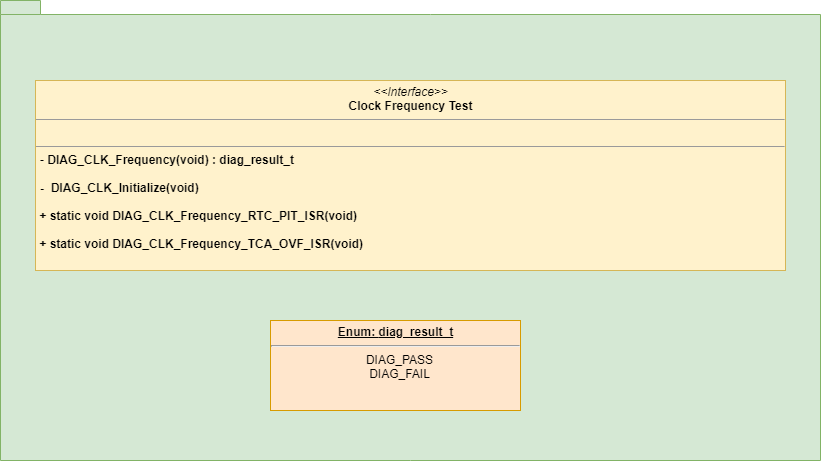Click the minus sign before DIAG_CLK_Initialize
This screenshot has height=461, width=821.
[x=43, y=187]
